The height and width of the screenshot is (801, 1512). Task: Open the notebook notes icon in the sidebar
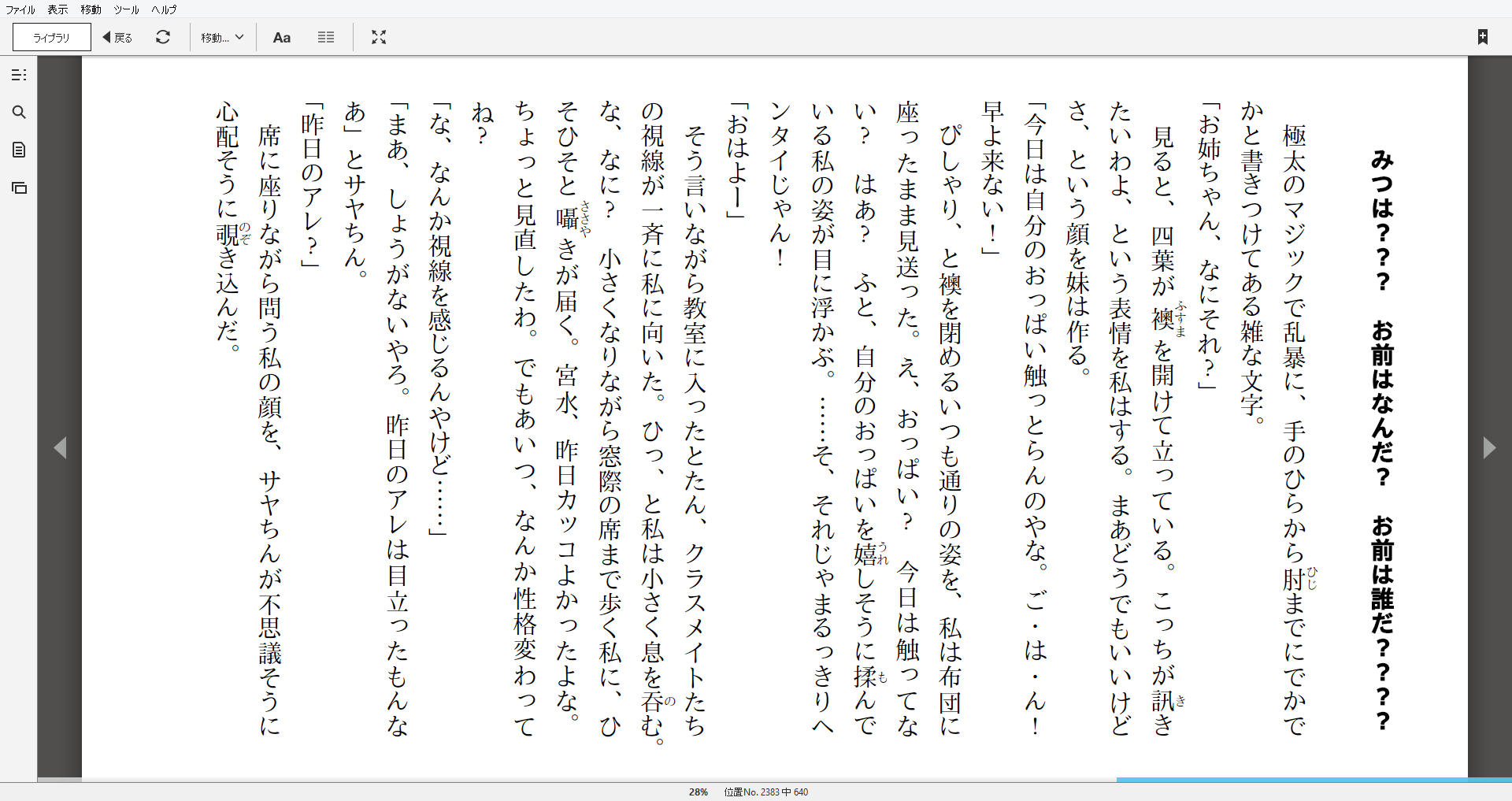click(x=19, y=150)
